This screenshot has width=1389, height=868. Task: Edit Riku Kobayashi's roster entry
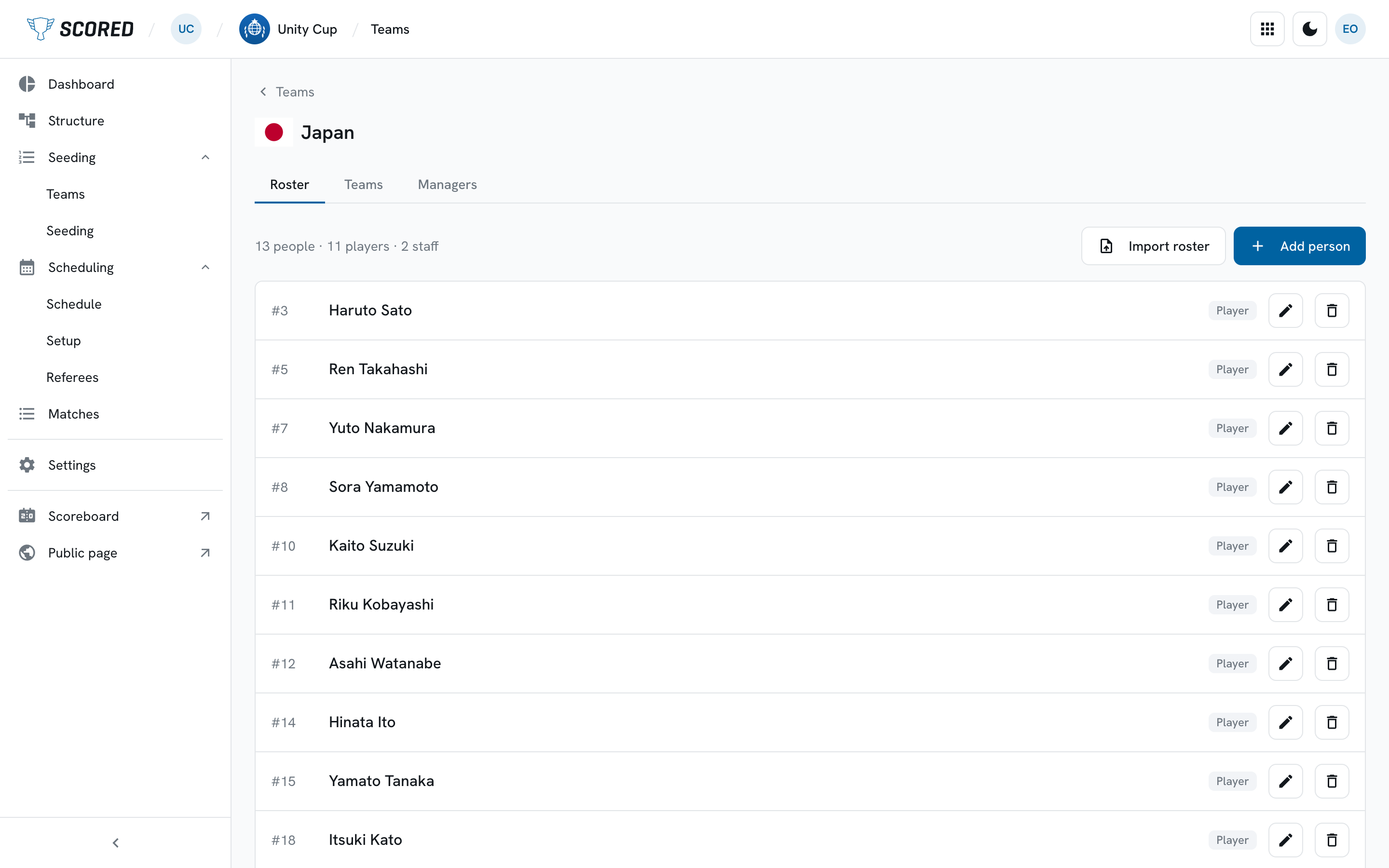(1286, 605)
